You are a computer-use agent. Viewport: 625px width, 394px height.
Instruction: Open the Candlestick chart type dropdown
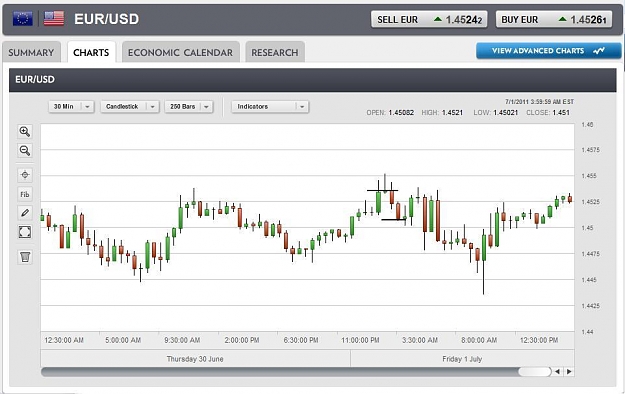[130, 106]
